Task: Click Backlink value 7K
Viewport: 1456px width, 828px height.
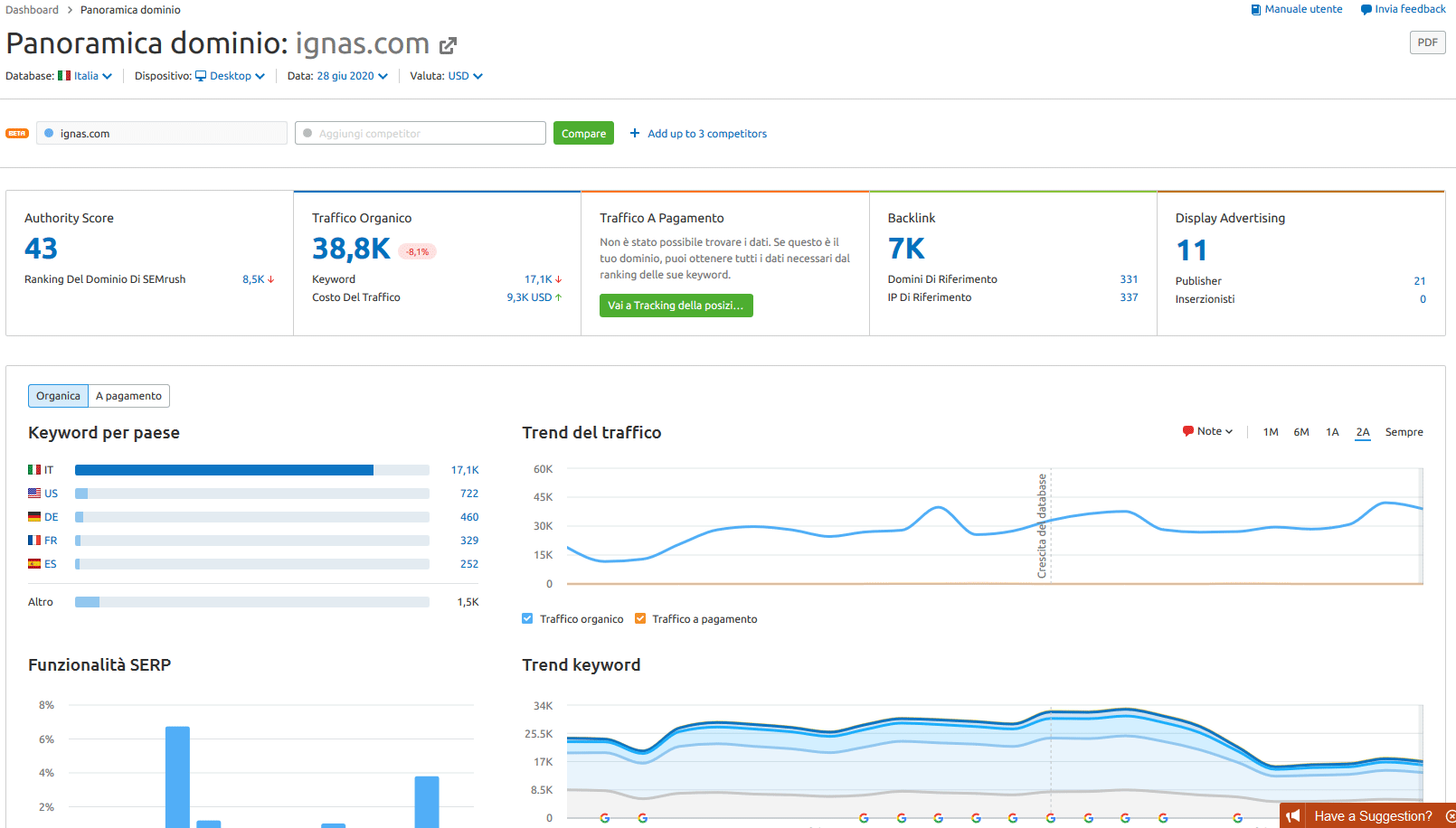Action: [906, 249]
